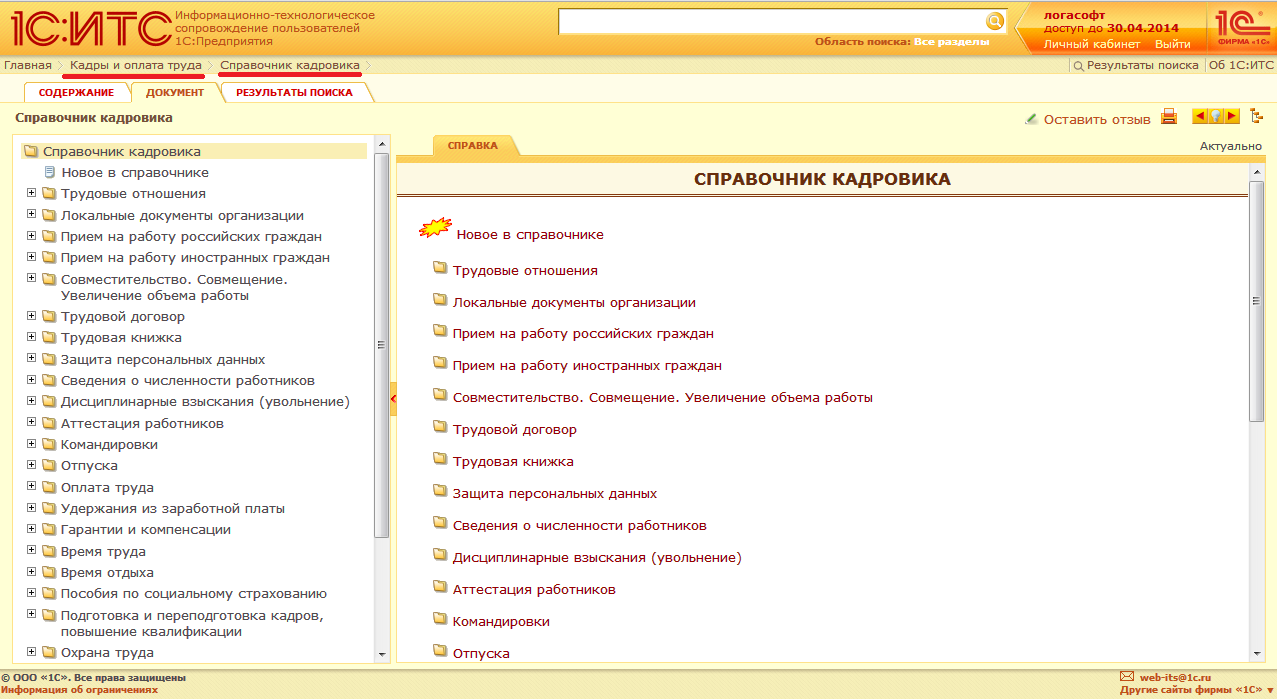Screen dimensions: 1277x699
Task: Expand the Гарантии и компенсации tree node
Action: point(31,528)
